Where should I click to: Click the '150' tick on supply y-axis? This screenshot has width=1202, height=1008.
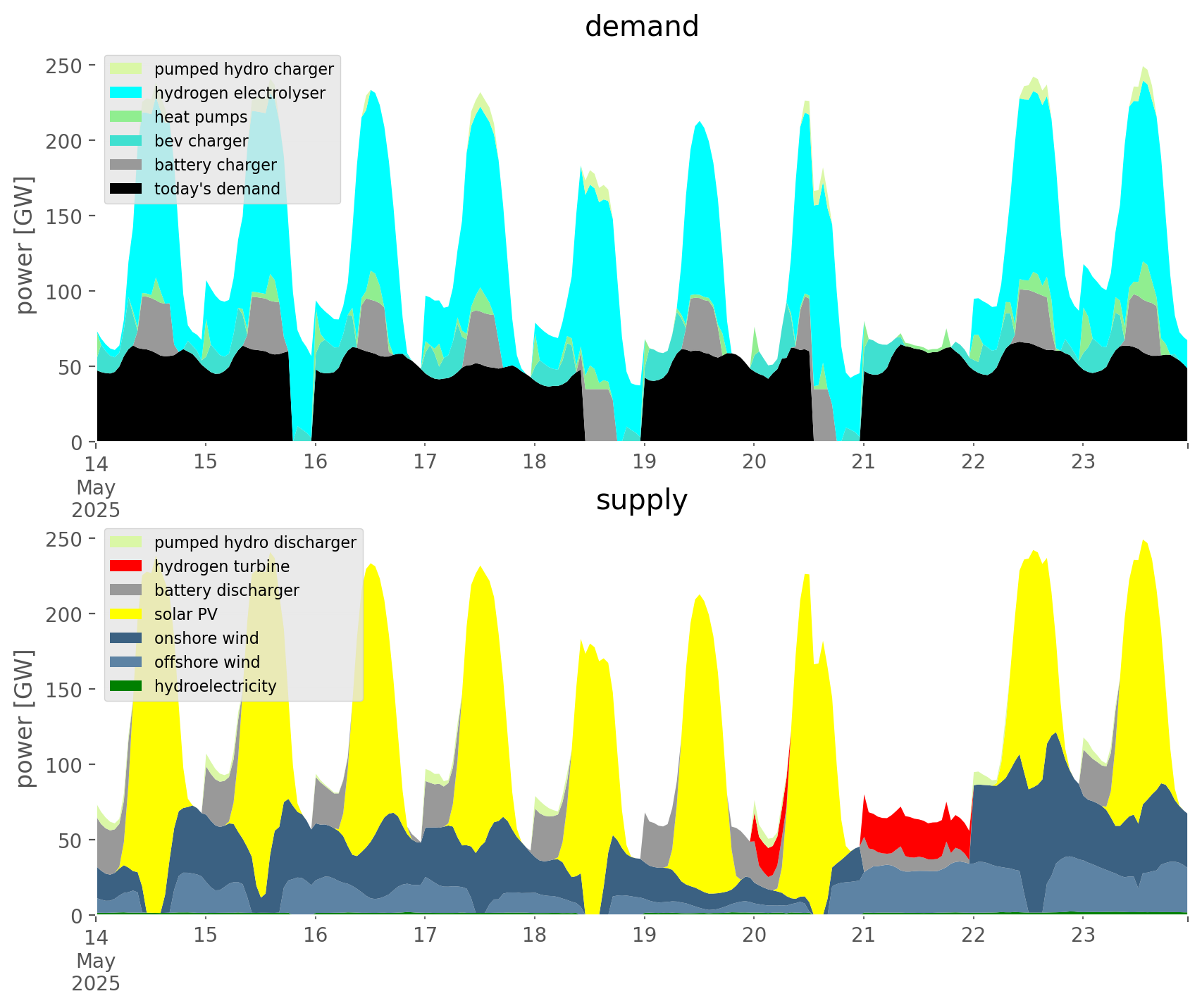(x=65, y=690)
